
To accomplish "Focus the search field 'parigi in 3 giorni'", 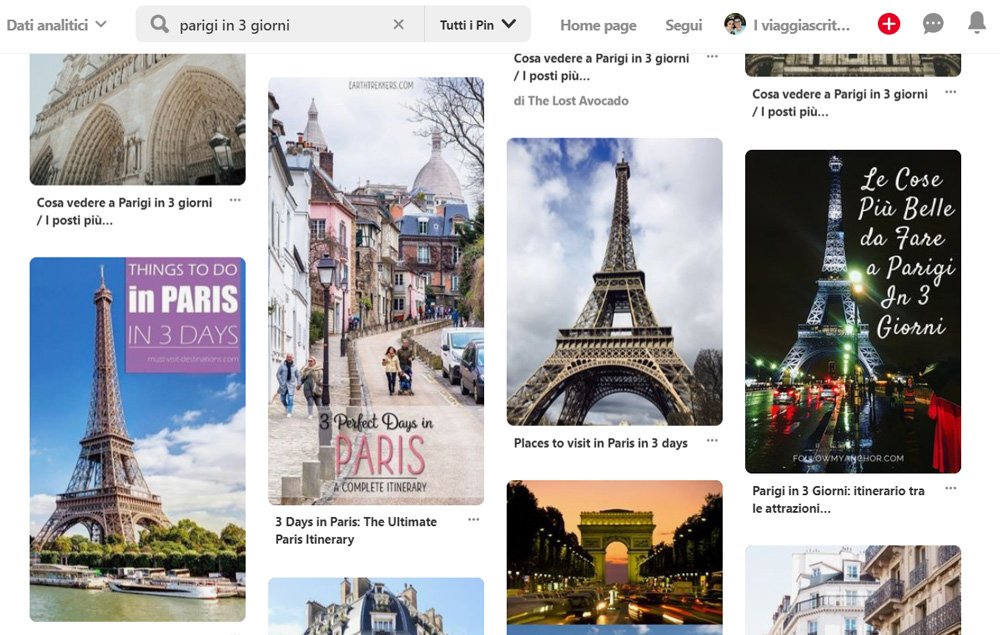I will pos(281,24).
